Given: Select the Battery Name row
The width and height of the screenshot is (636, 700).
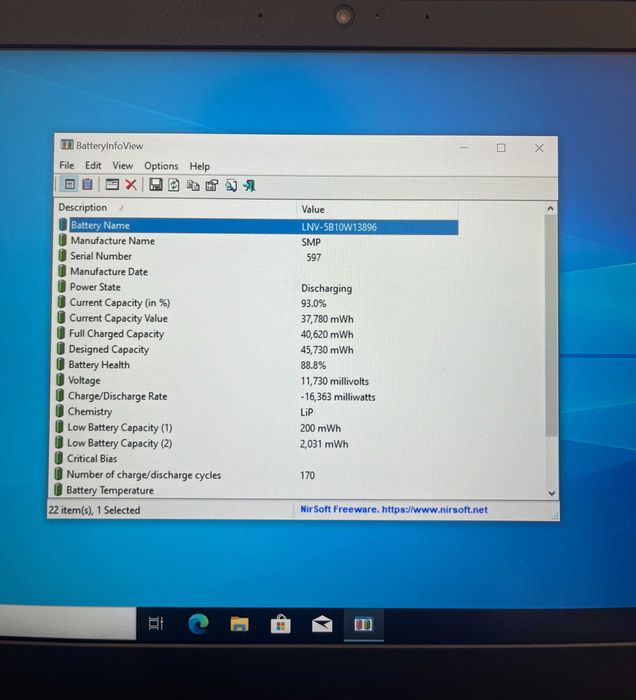Looking at the screenshot, I should pos(258,226).
